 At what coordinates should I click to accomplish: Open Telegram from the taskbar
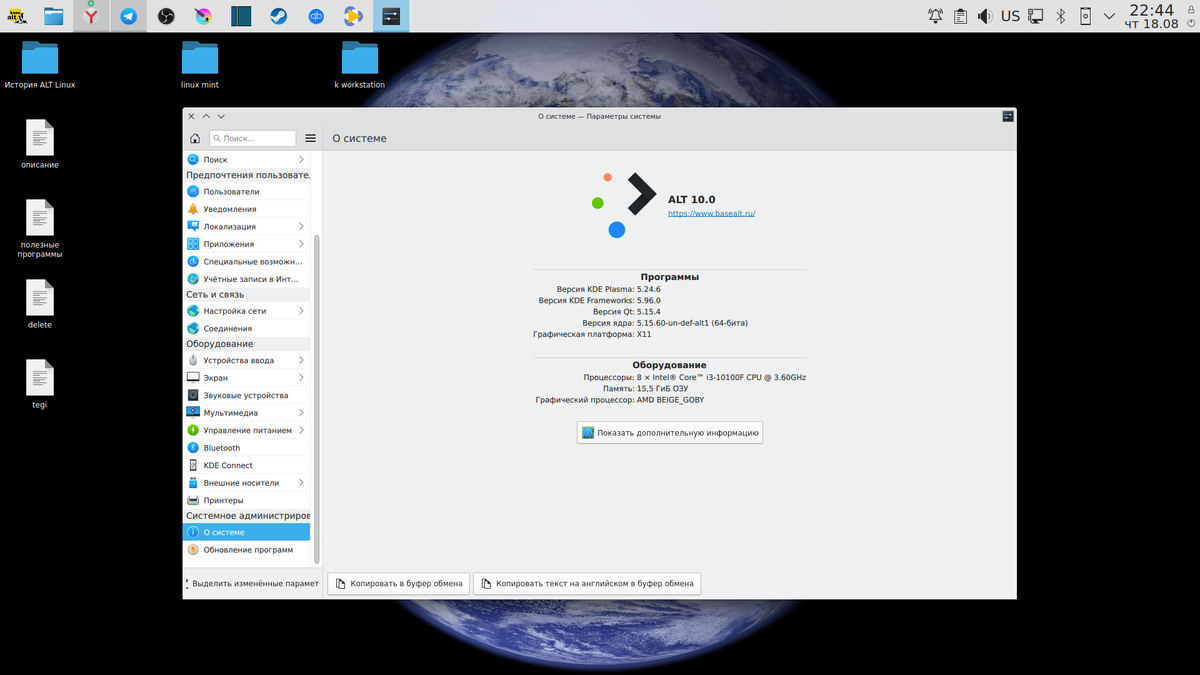click(x=128, y=16)
